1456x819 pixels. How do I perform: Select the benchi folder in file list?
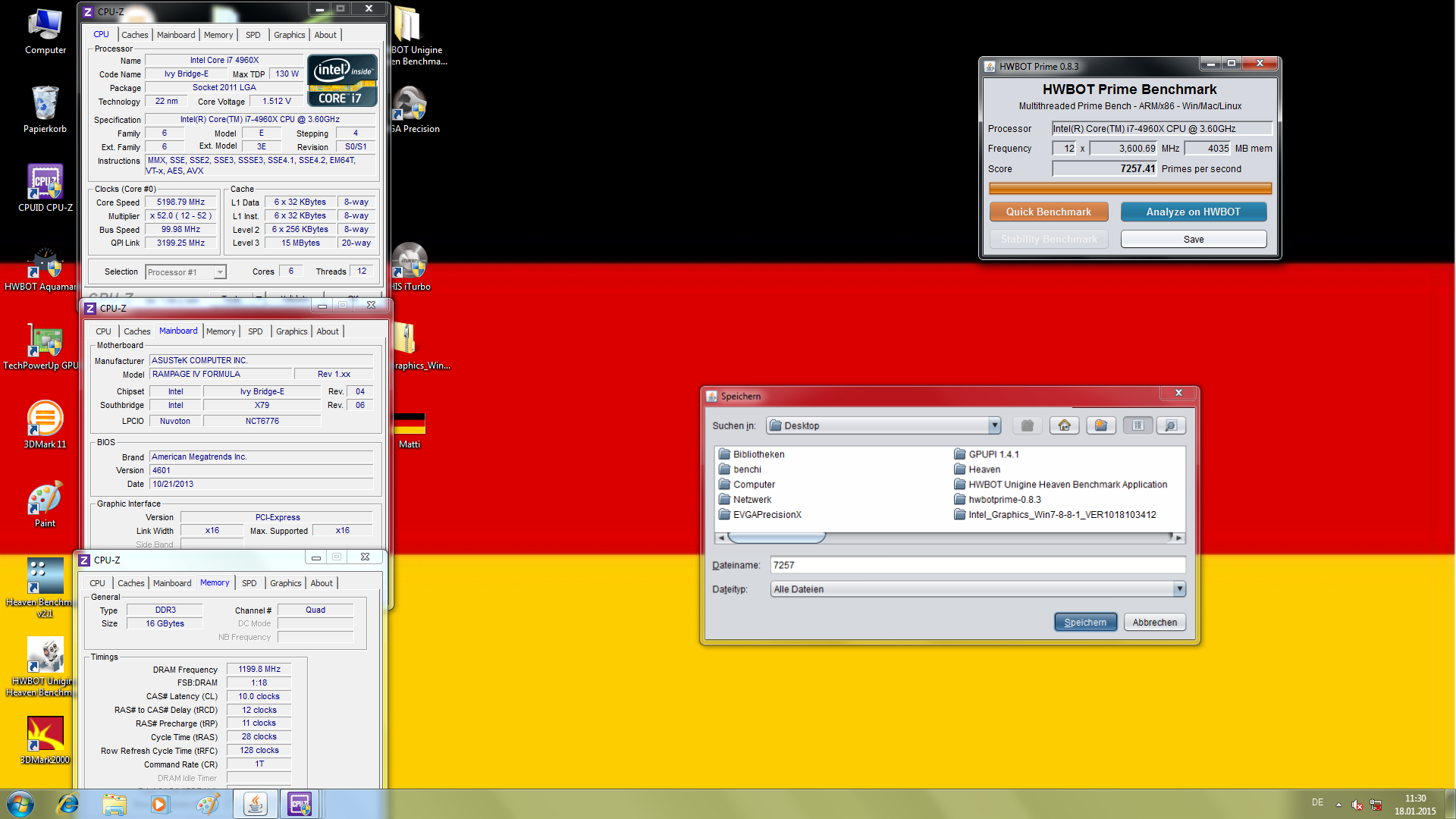click(x=739, y=469)
